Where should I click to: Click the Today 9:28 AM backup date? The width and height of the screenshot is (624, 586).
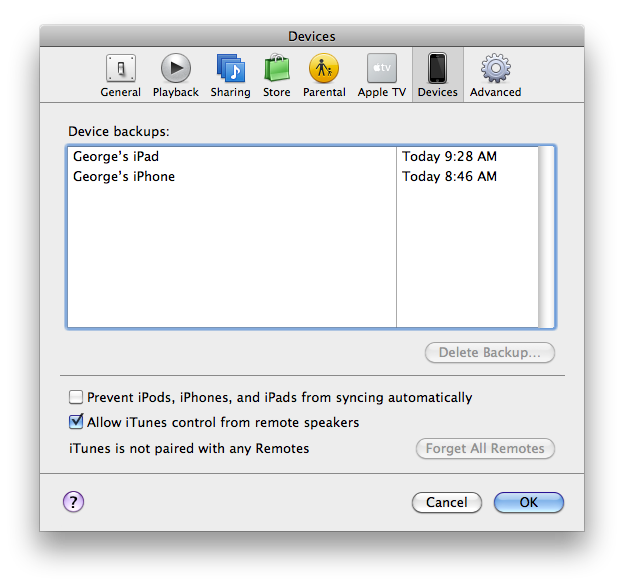tap(449, 156)
